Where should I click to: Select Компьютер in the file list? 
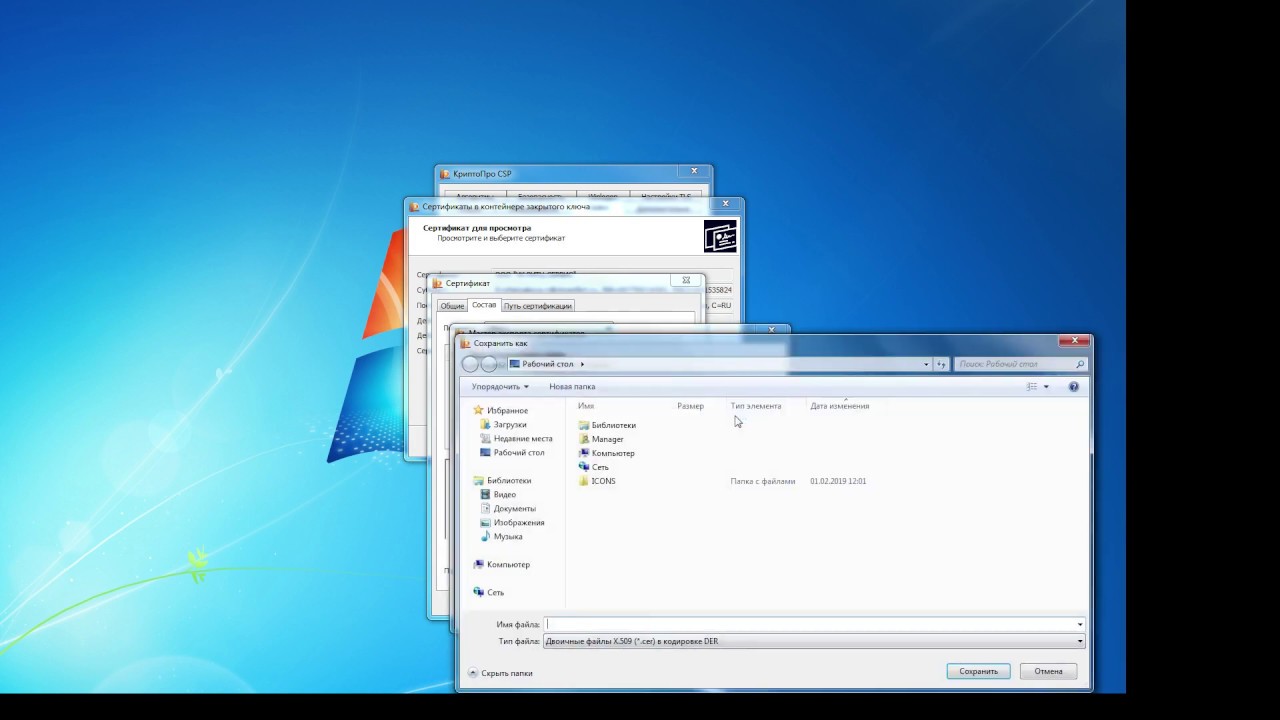point(613,453)
